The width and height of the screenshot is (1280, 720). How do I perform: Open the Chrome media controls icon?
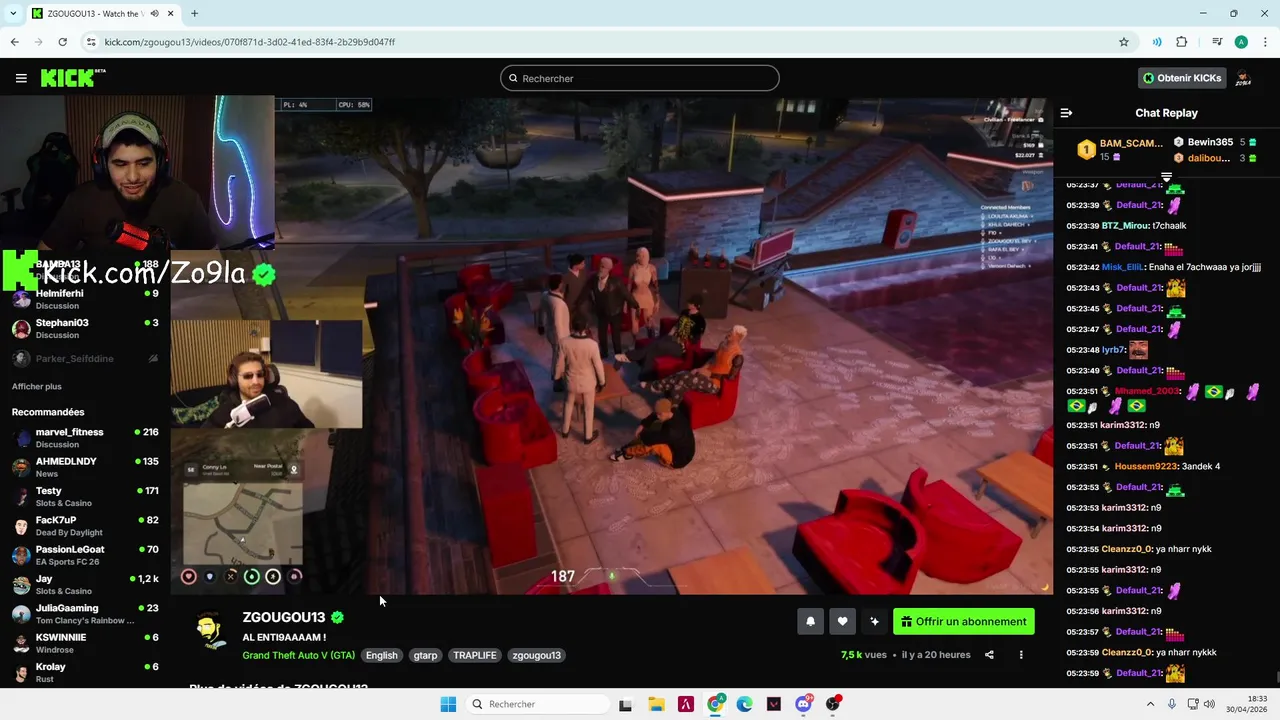point(1217,42)
